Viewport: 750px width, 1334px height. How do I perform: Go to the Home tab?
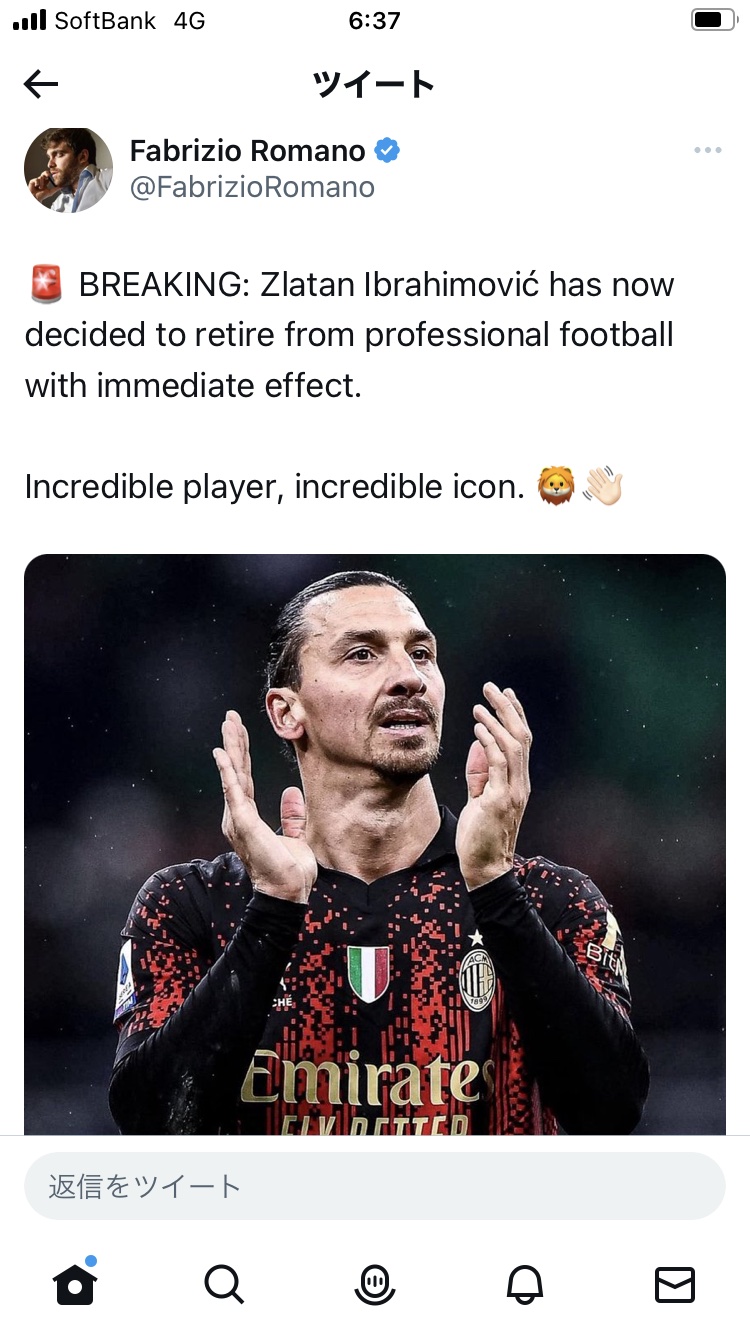point(75,1283)
